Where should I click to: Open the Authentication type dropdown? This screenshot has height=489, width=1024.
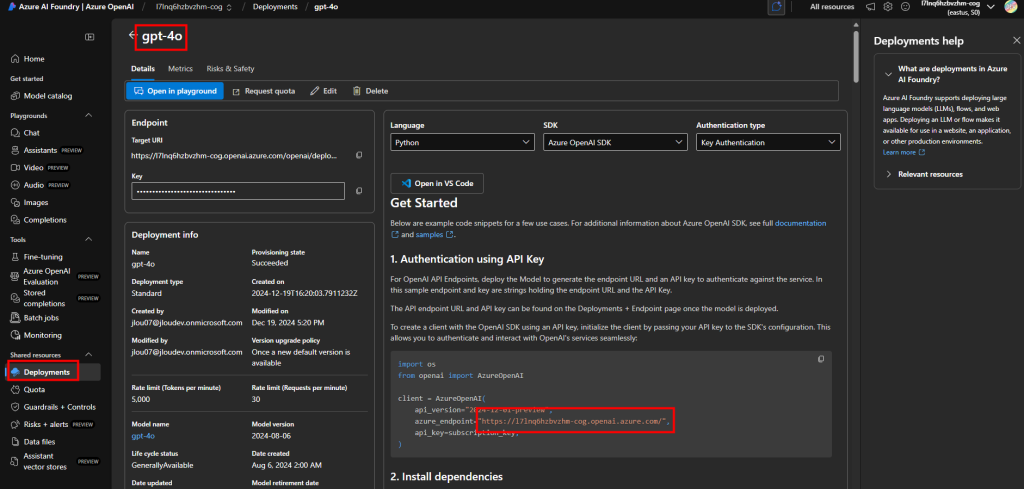(x=768, y=142)
